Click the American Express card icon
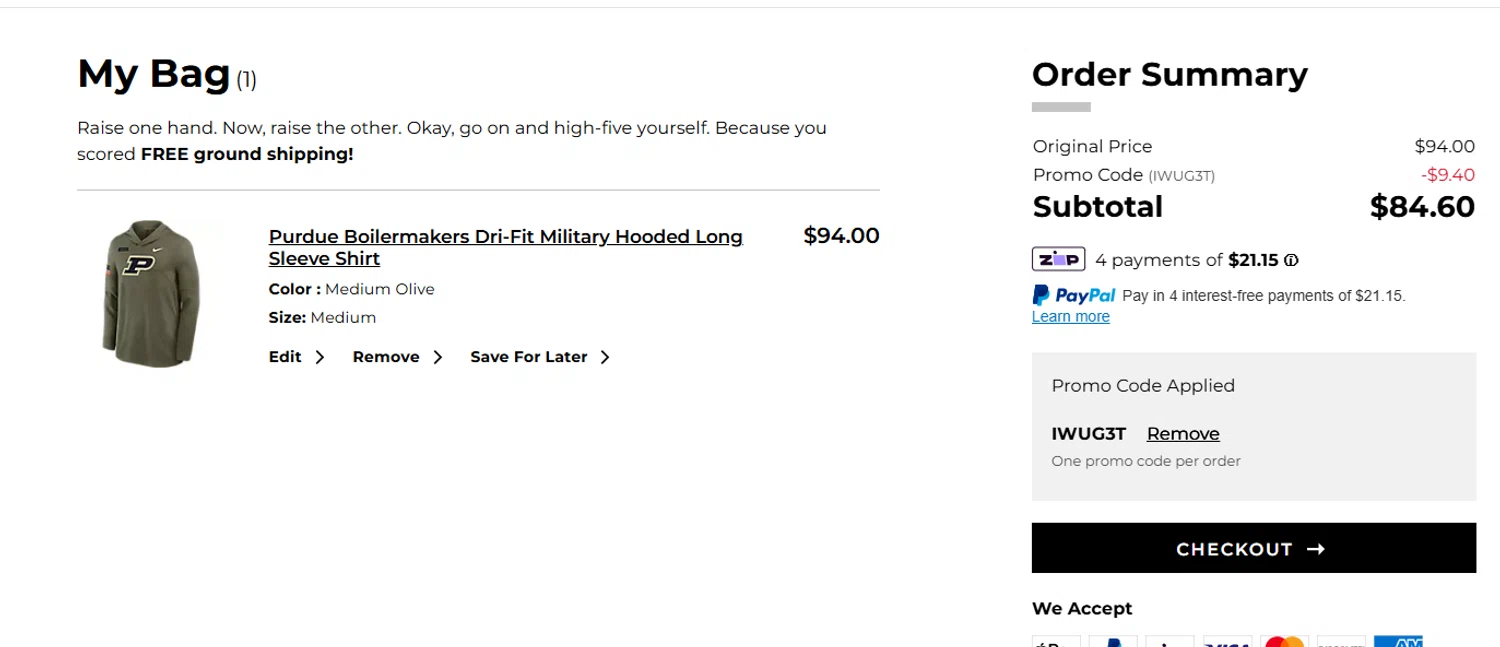The height and width of the screenshot is (647, 1500). pyautogui.click(x=1398, y=641)
